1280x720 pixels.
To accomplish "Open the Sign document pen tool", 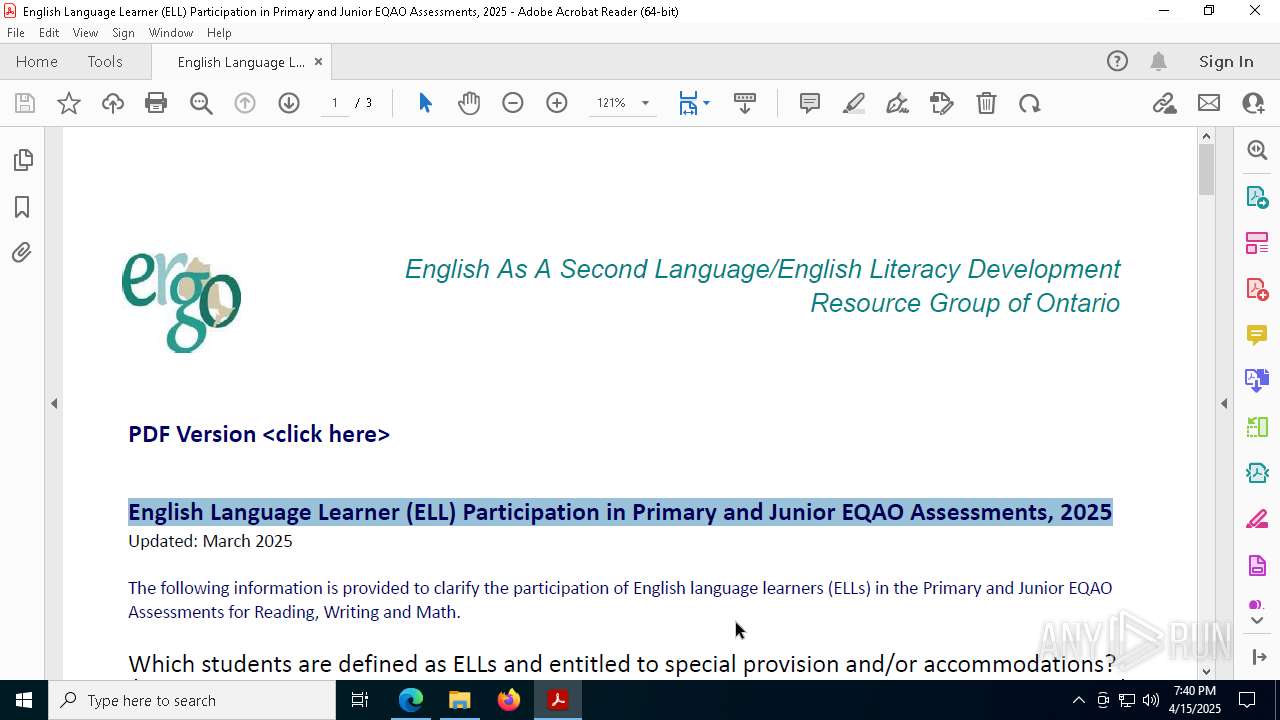I will [x=898, y=103].
